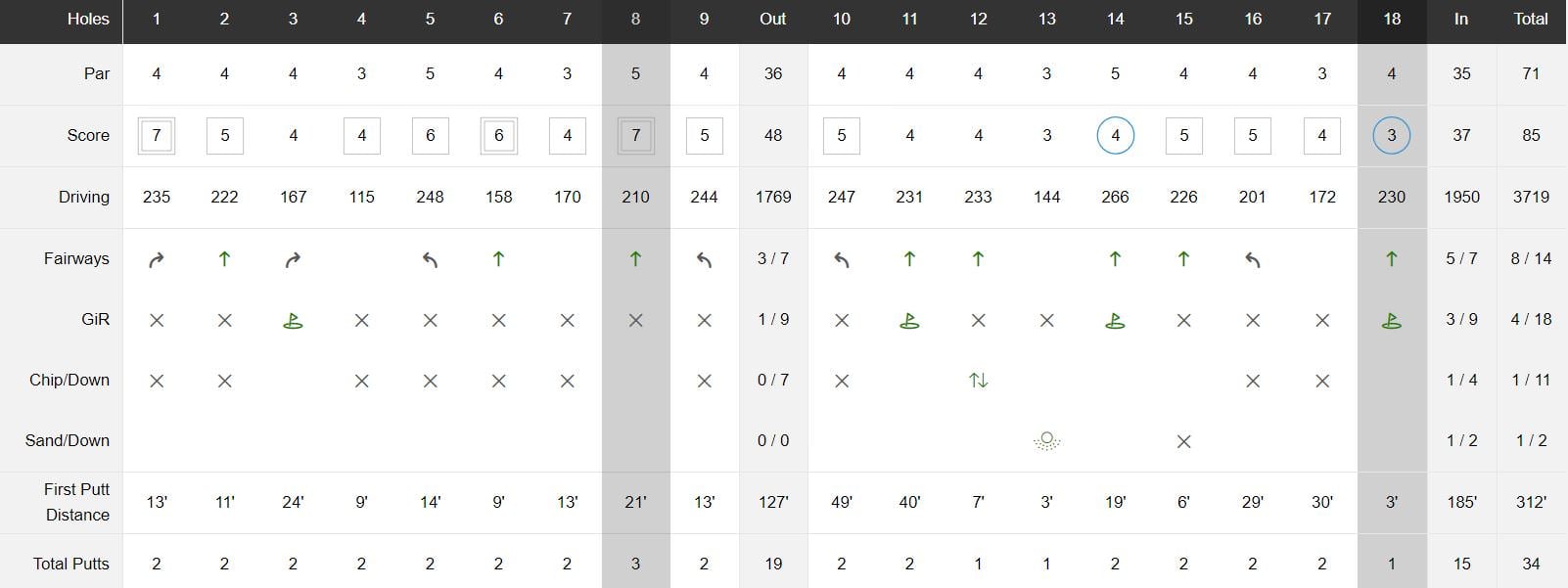This screenshot has height=588, width=1568.
Task: Click the fairway-left arrow on hole 5
Action: click(x=430, y=259)
